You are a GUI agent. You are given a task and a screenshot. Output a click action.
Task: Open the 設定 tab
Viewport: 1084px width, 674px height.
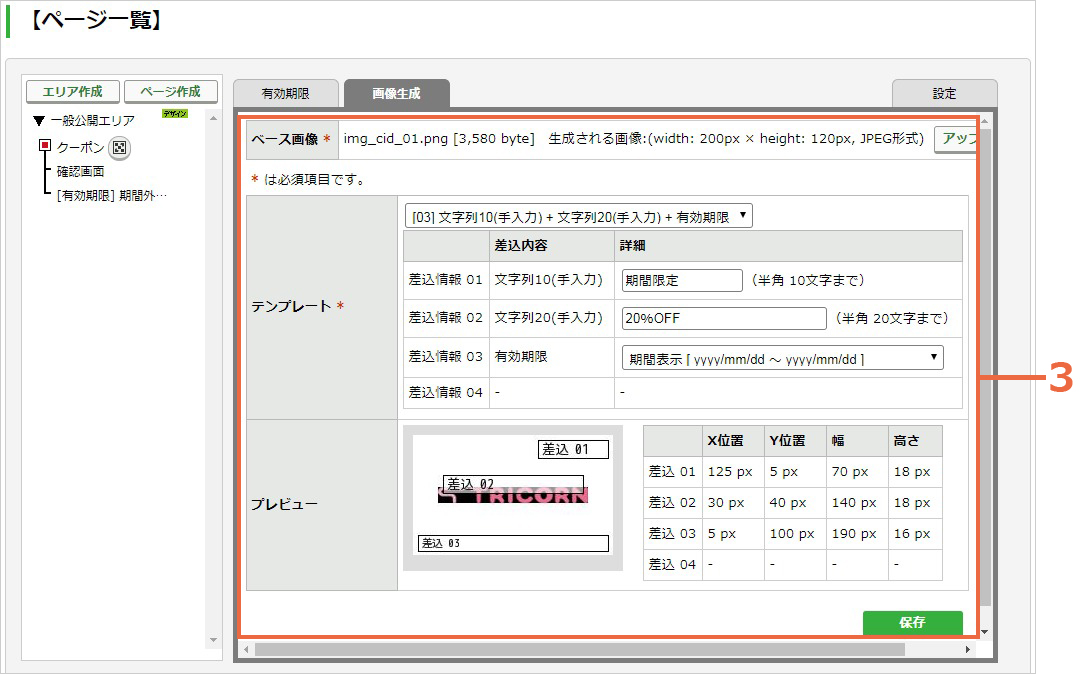pos(944,93)
